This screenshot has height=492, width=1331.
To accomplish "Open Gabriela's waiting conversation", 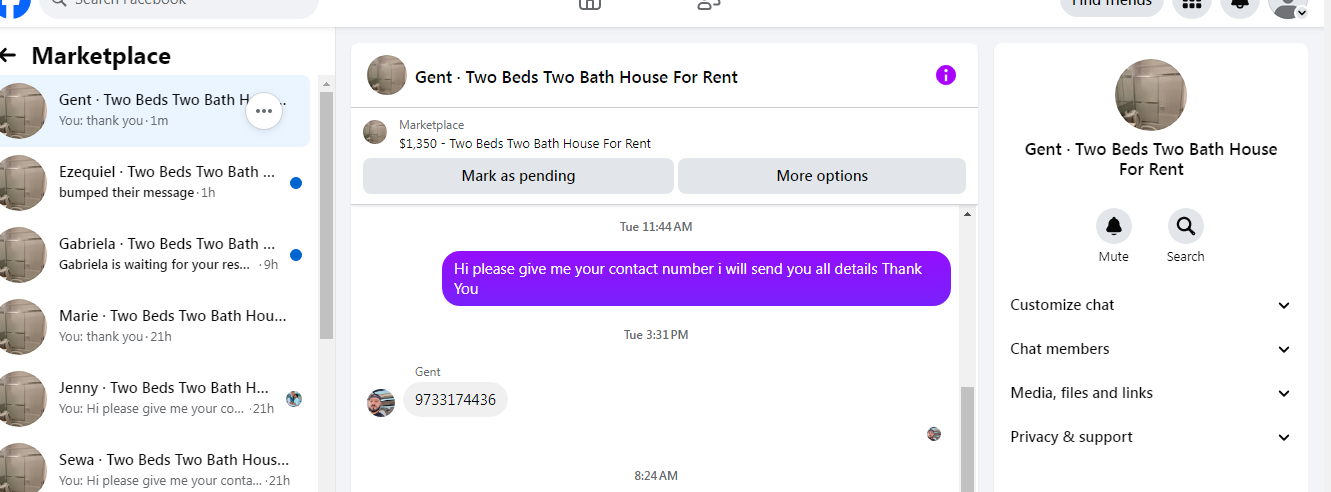I will coord(155,255).
